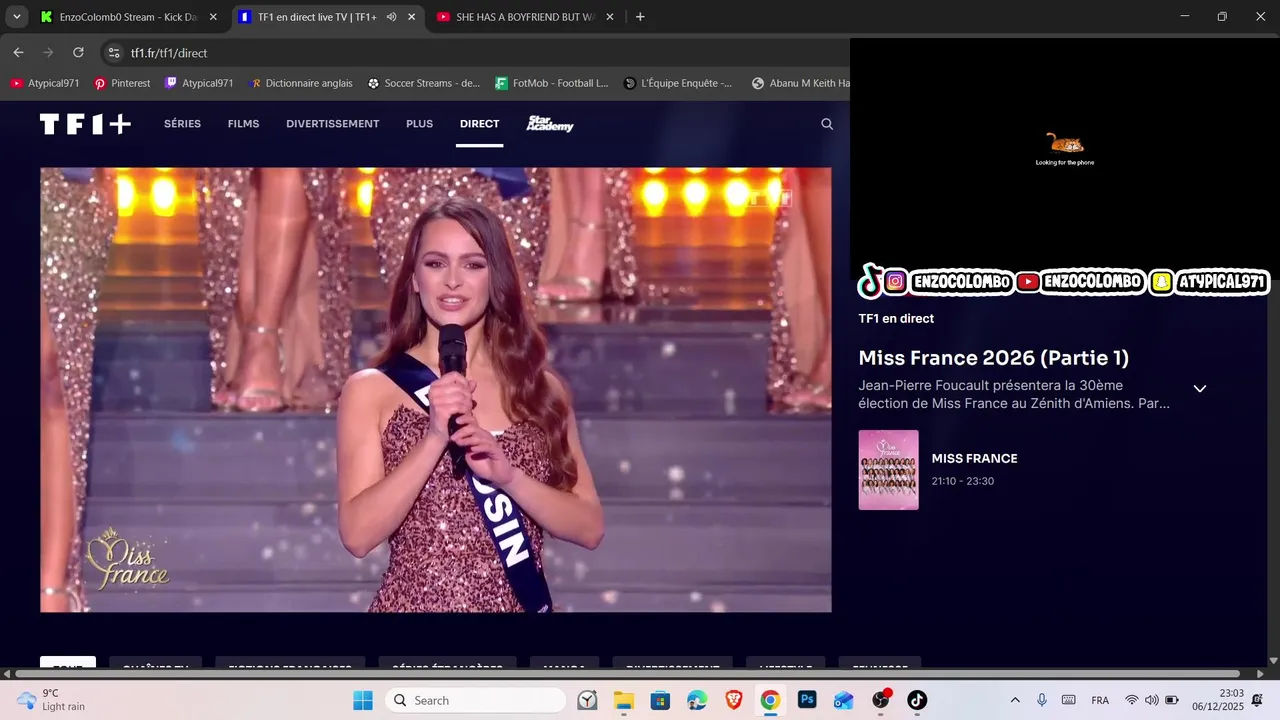This screenshot has width=1280, height=720.
Task: Click the horizontal page scrollbar
Action: (627, 674)
